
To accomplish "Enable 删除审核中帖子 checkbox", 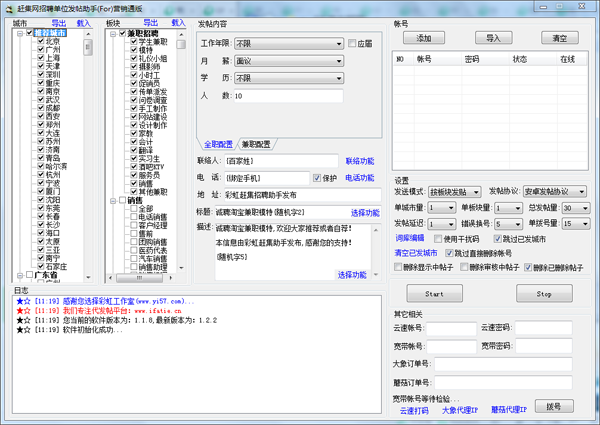I will pos(464,267).
